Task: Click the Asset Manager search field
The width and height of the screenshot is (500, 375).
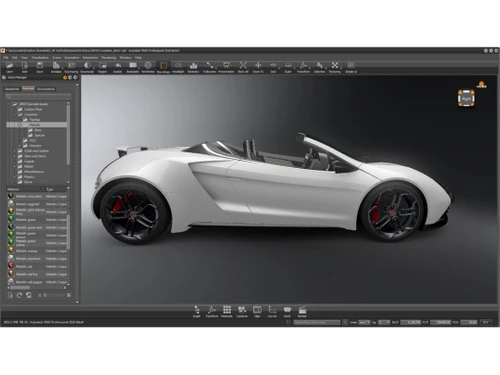Action: point(38,96)
